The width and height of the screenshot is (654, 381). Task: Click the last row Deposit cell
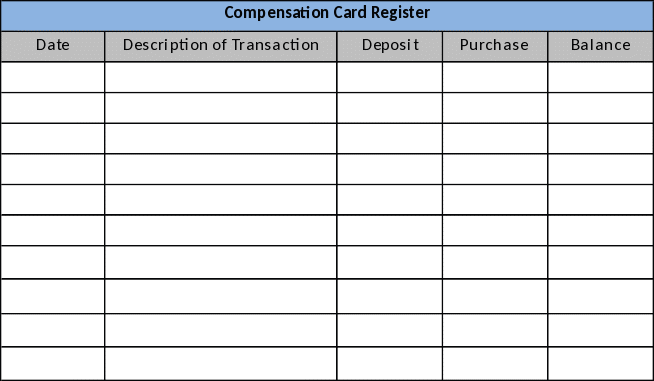pos(390,363)
